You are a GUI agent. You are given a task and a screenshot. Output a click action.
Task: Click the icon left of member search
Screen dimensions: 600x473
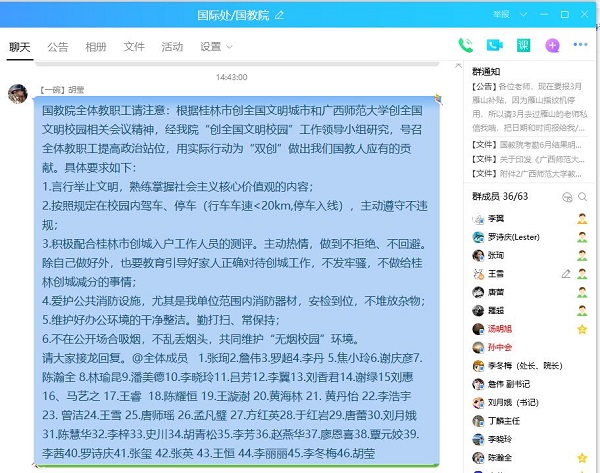(567, 197)
